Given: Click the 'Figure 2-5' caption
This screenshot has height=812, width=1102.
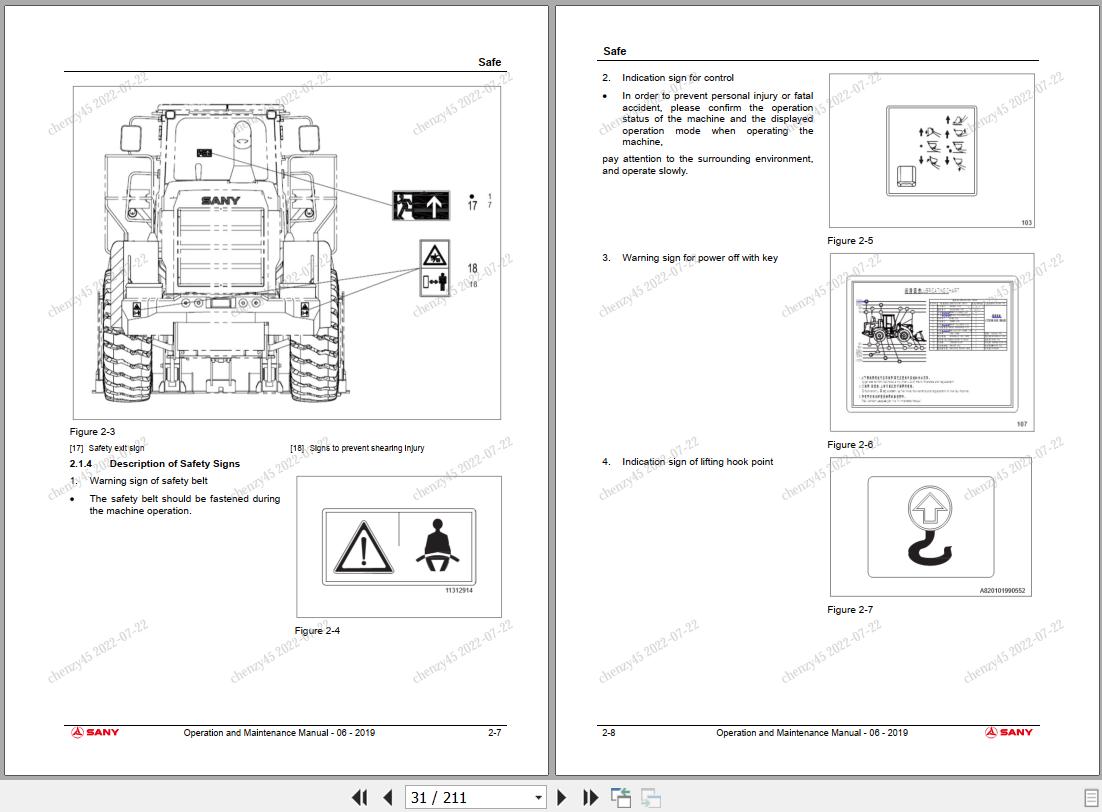Looking at the screenshot, I should click(850, 240).
